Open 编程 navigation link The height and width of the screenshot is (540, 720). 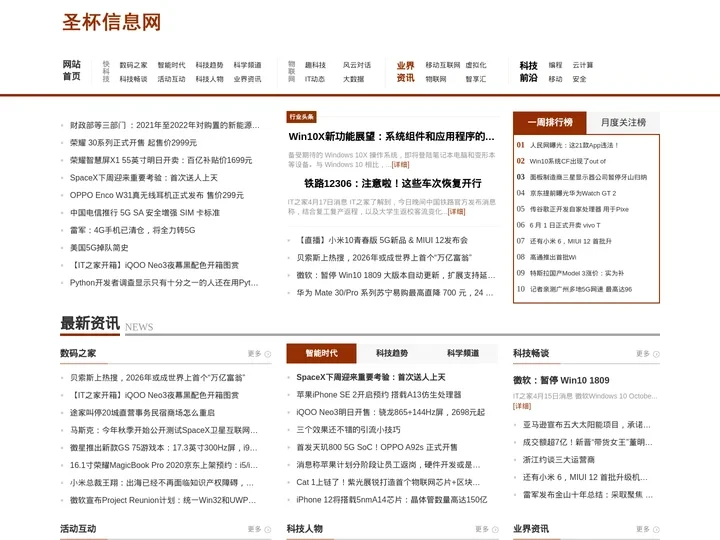click(555, 65)
